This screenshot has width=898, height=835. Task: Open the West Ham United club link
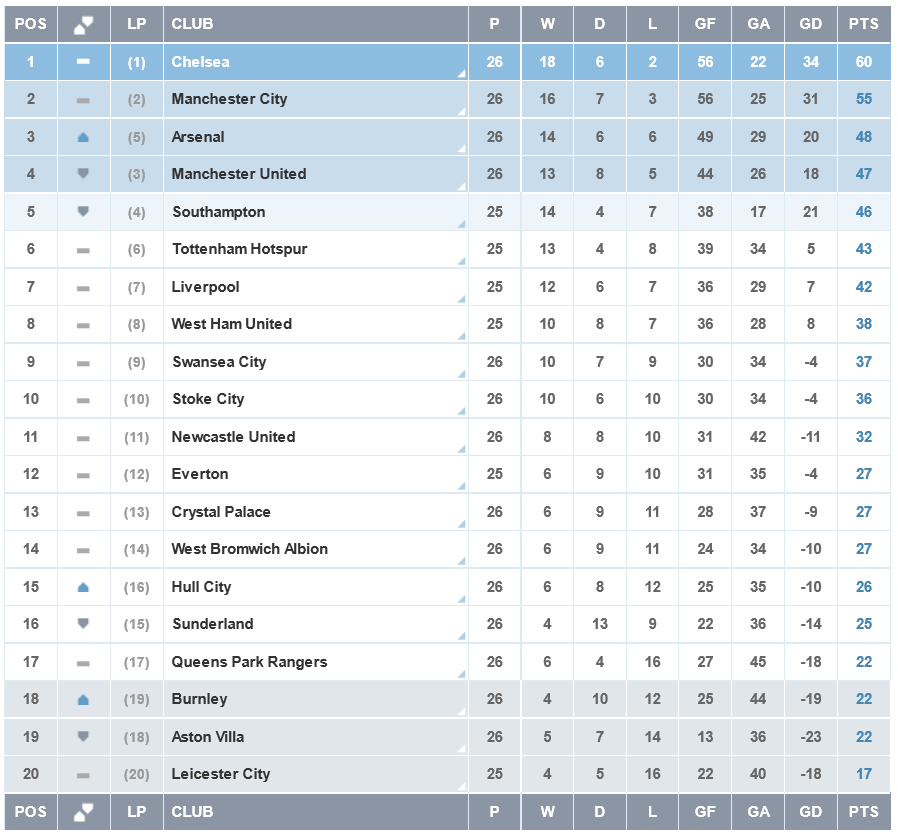(x=231, y=324)
